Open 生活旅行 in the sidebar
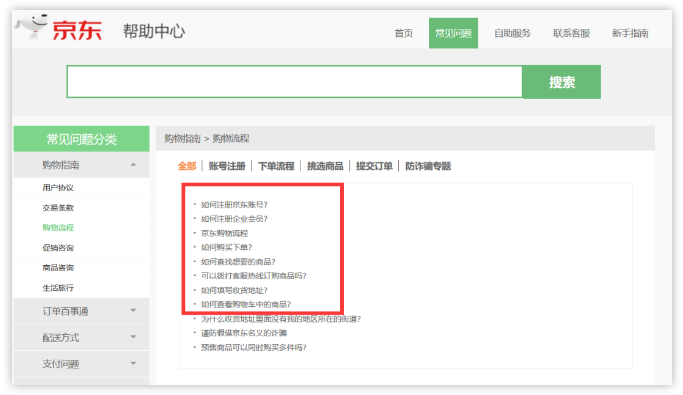Image resolution: width=683 pixels, height=395 pixels. click(58, 287)
